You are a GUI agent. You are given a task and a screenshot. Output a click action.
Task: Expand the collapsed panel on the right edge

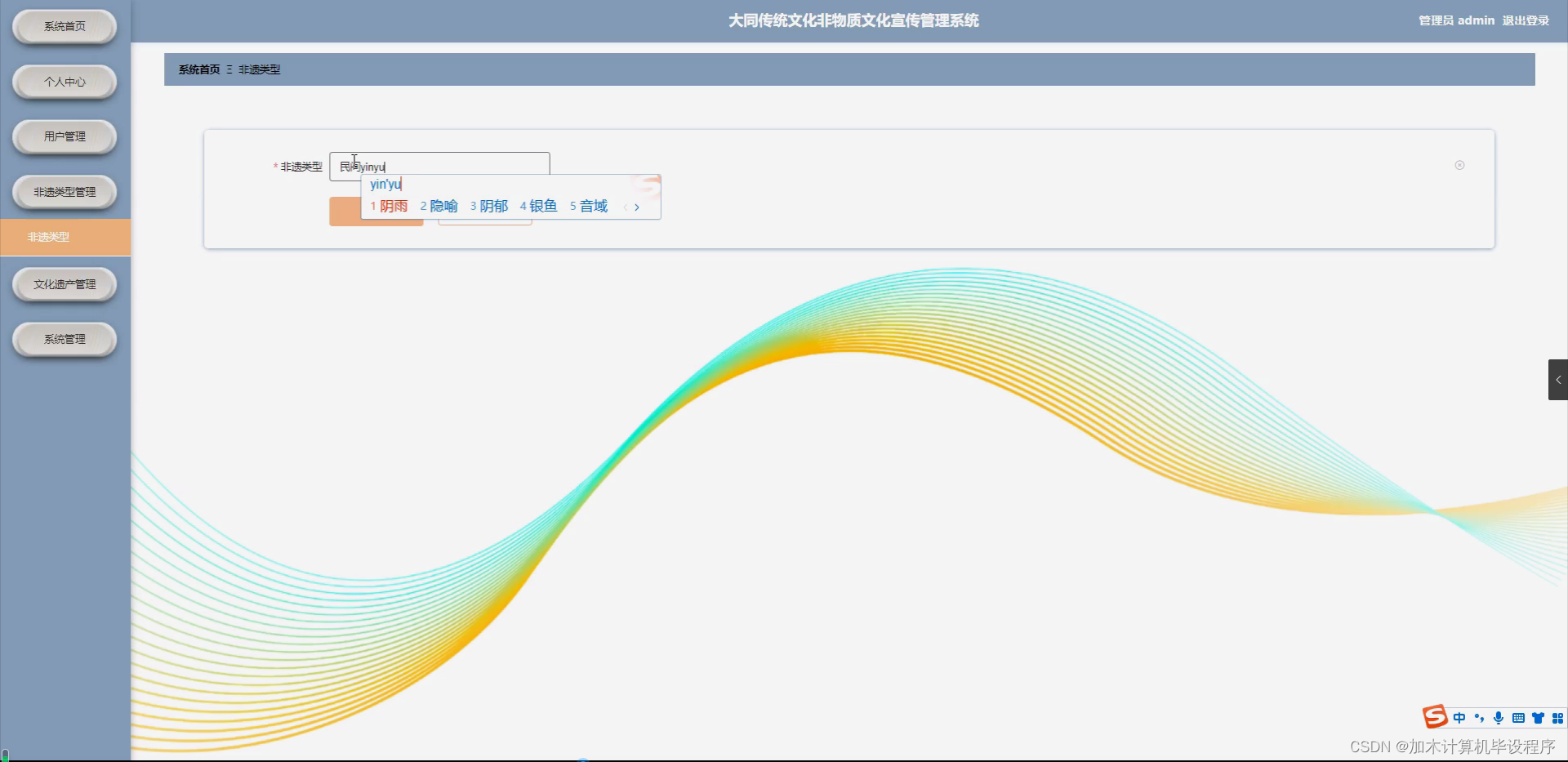(x=1559, y=379)
